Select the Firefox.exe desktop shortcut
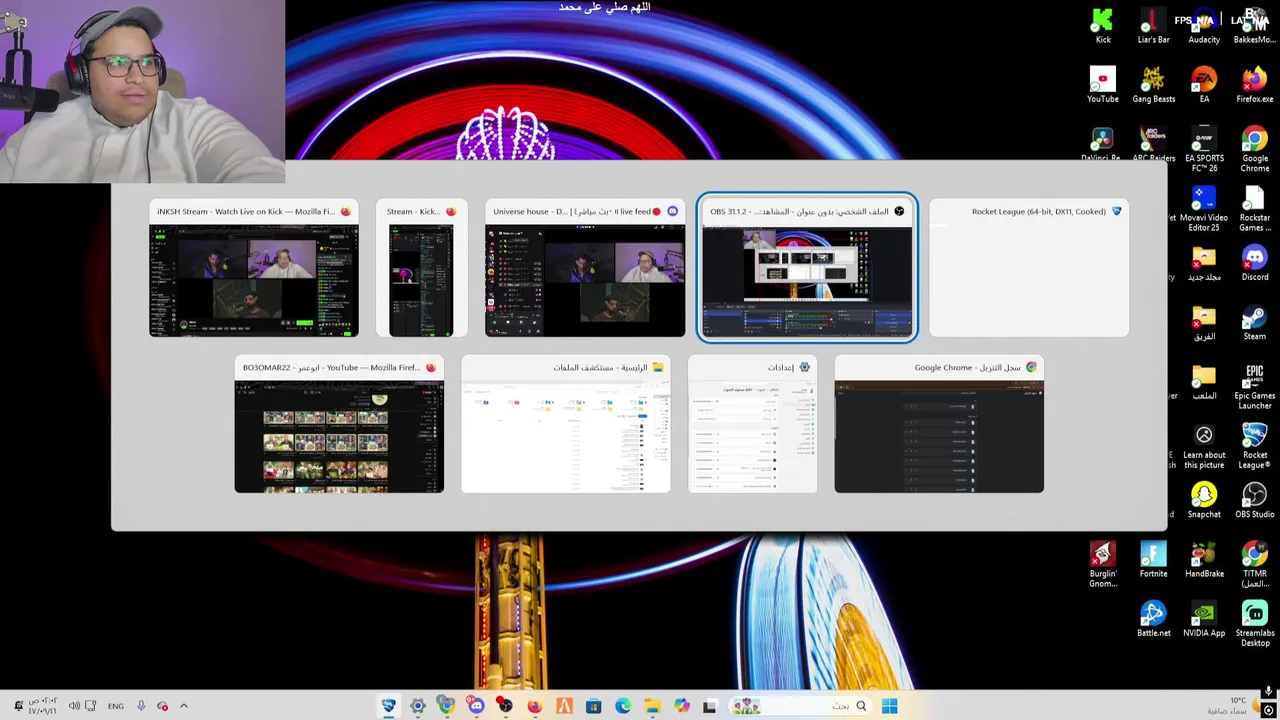Viewport: 1280px width, 720px height. [x=1254, y=85]
